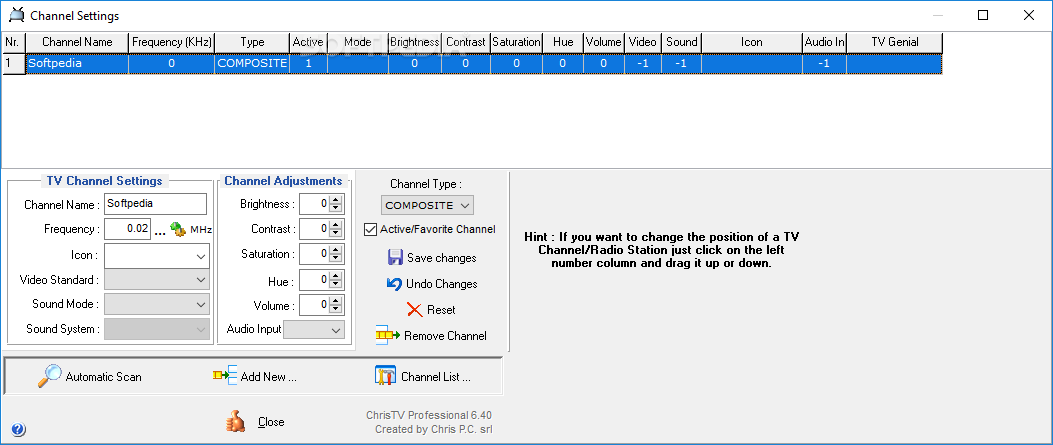Screen dimensions: 1053x445
Task: Click the Automatic Scan label
Action: tap(103, 377)
